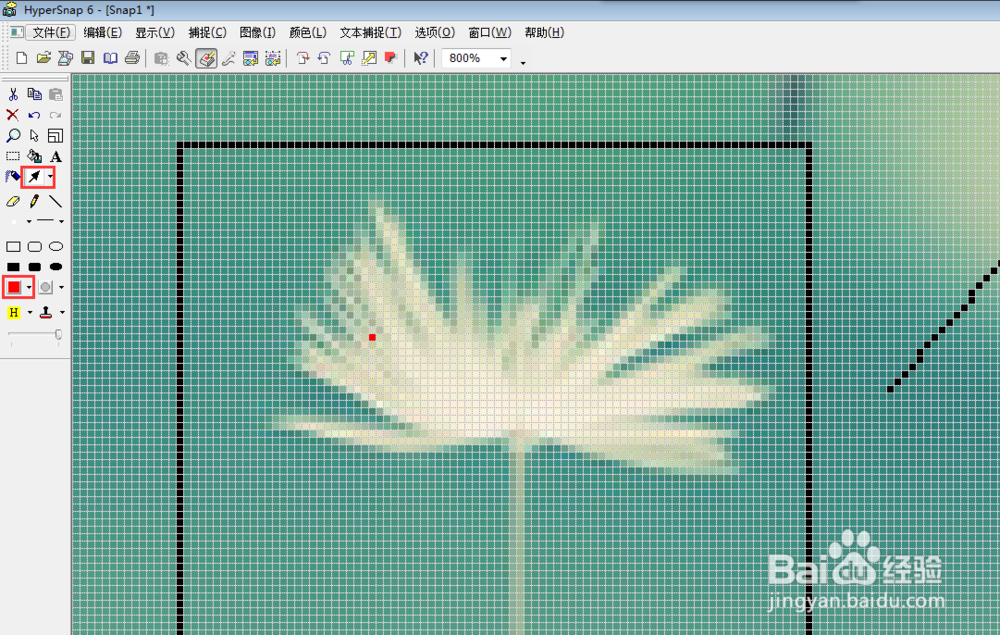Open the 图像(I) menu
The image size is (1000, 635).
[x=258, y=33]
